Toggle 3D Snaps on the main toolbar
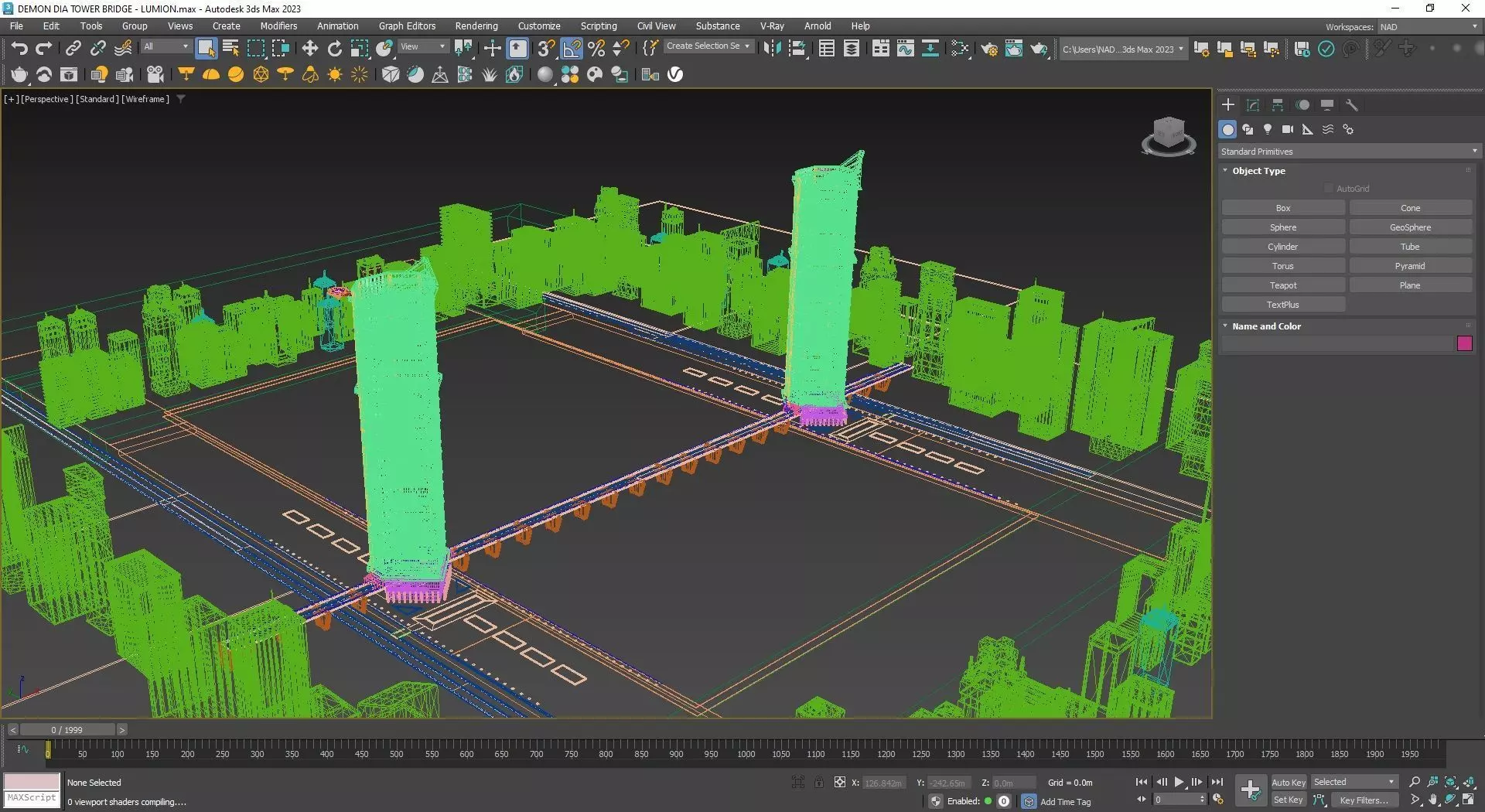 click(x=546, y=49)
